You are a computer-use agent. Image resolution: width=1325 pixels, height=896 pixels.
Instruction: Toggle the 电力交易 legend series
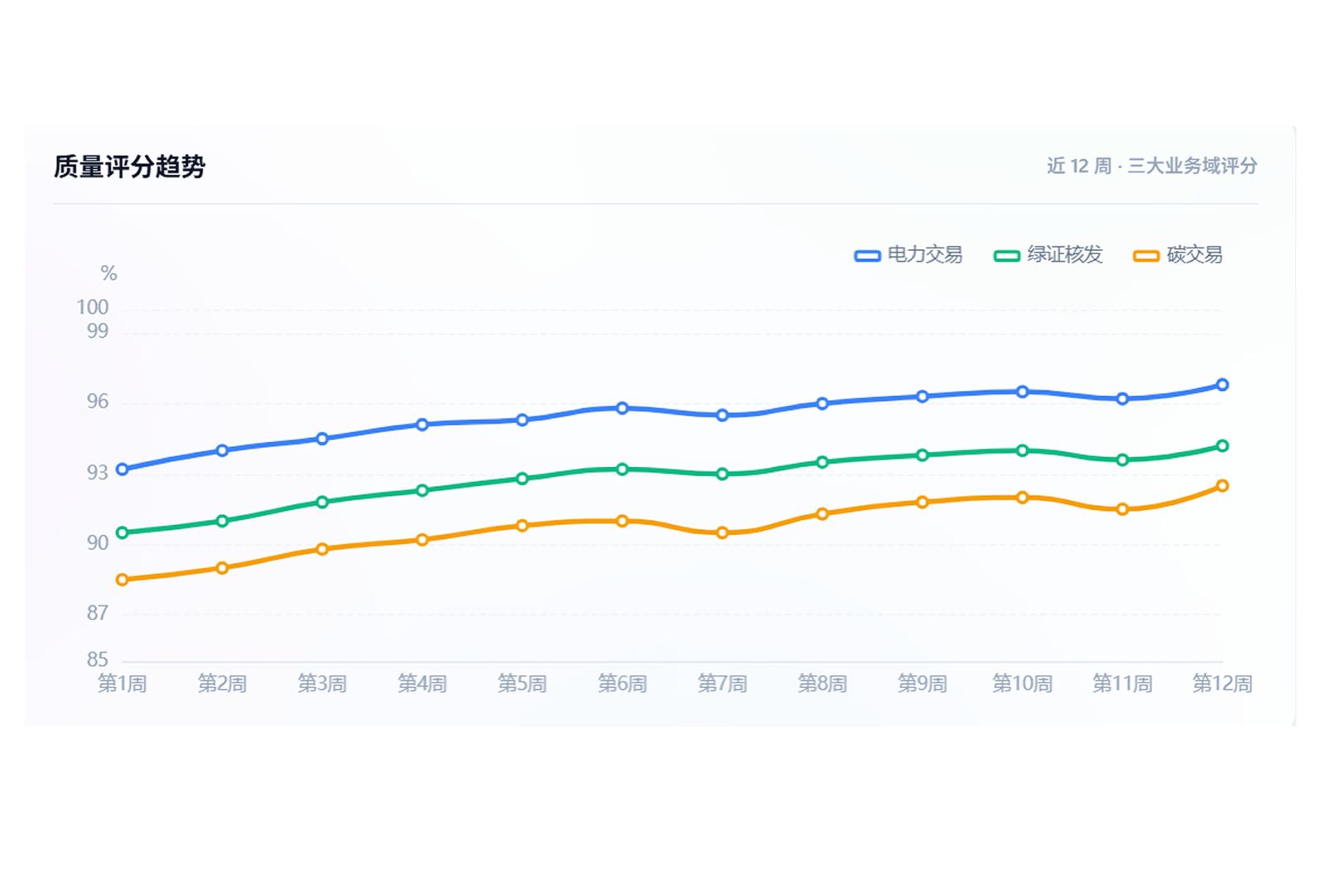[x=908, y=255]
